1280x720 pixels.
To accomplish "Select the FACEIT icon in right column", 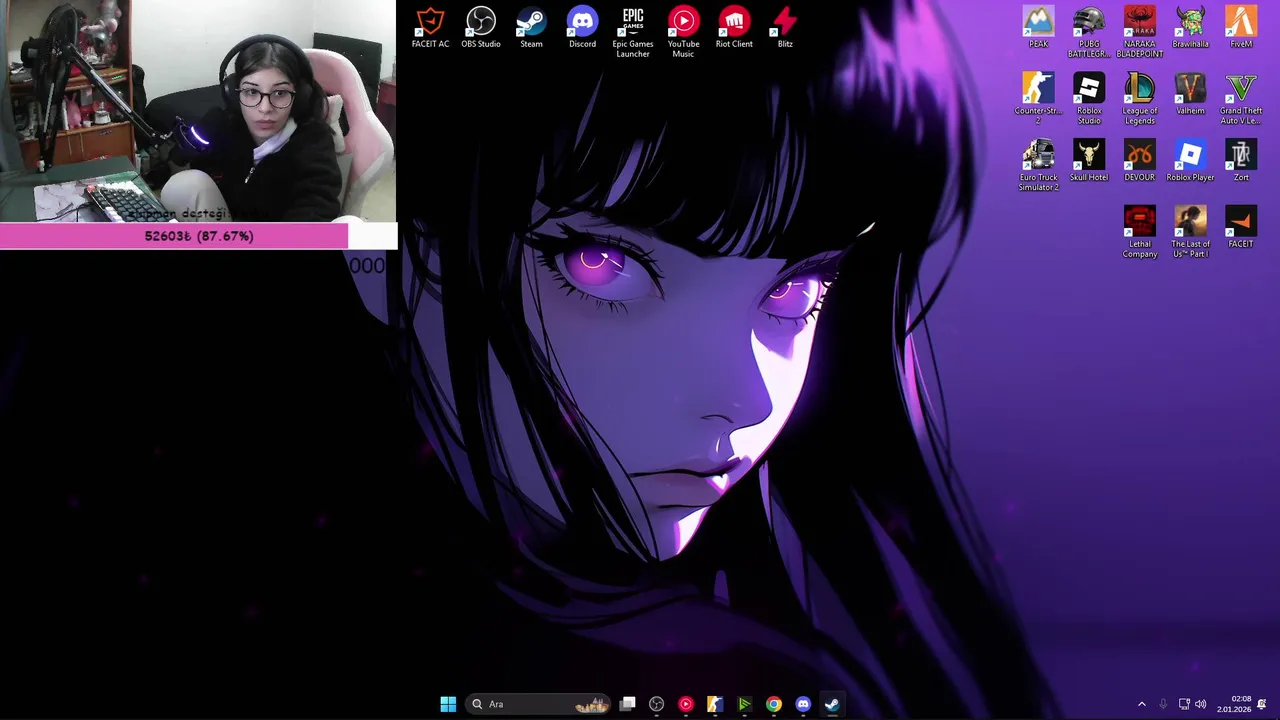I will pos(1241,228).
